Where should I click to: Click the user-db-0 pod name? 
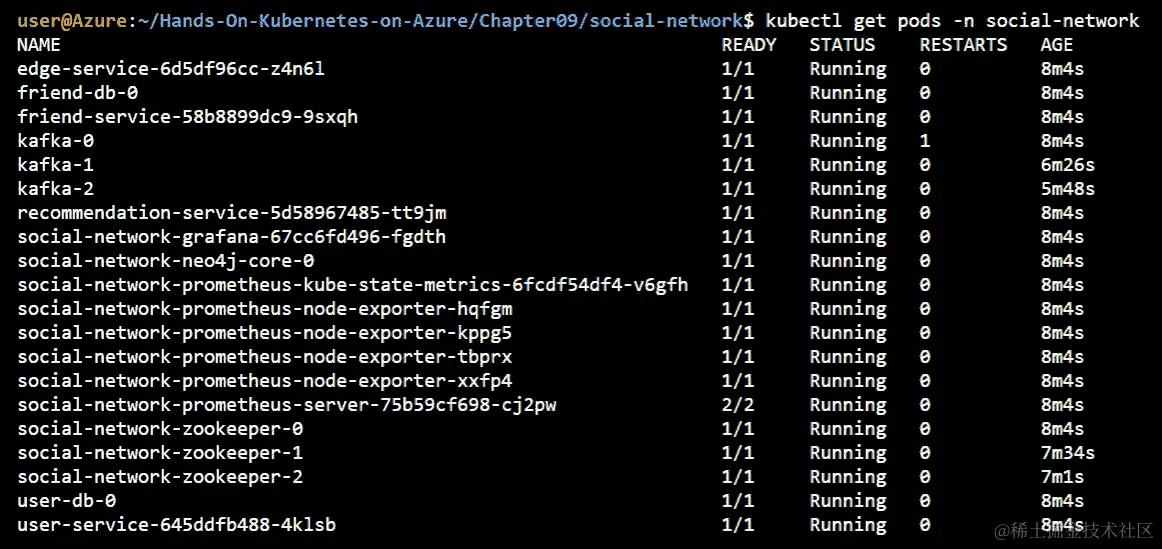click(67, 501)
